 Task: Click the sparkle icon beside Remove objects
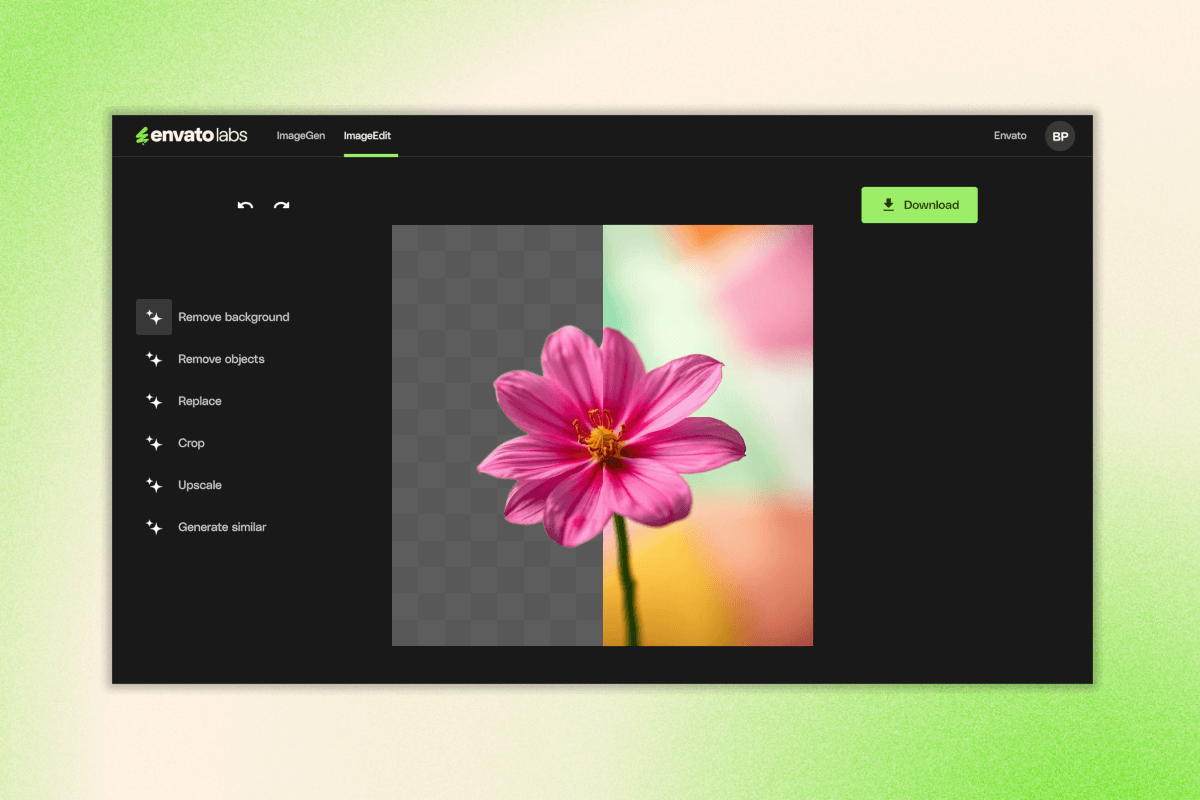click(154, 359)
